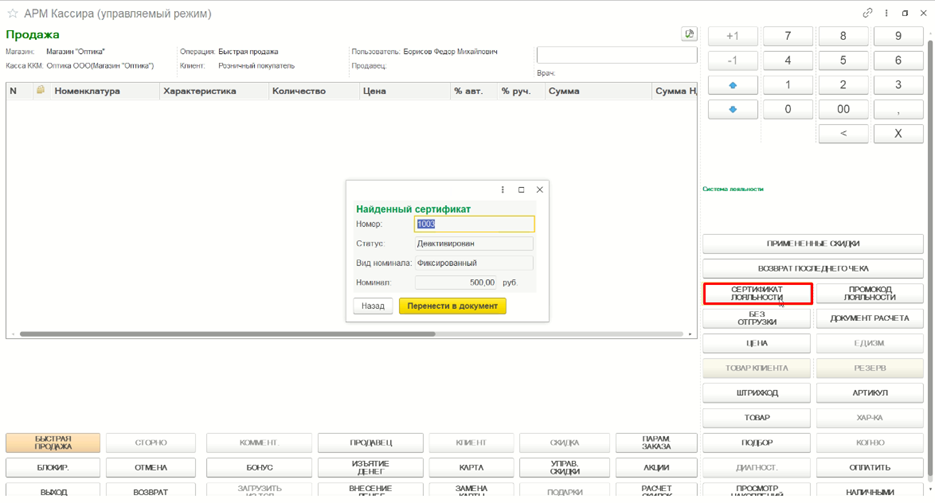Click the СЕРТИФИКАТ ЛОЯЛЬНОСТИ button
Image resolution: width=935 pixels, height=503 pixels.
tap(757, 293)
